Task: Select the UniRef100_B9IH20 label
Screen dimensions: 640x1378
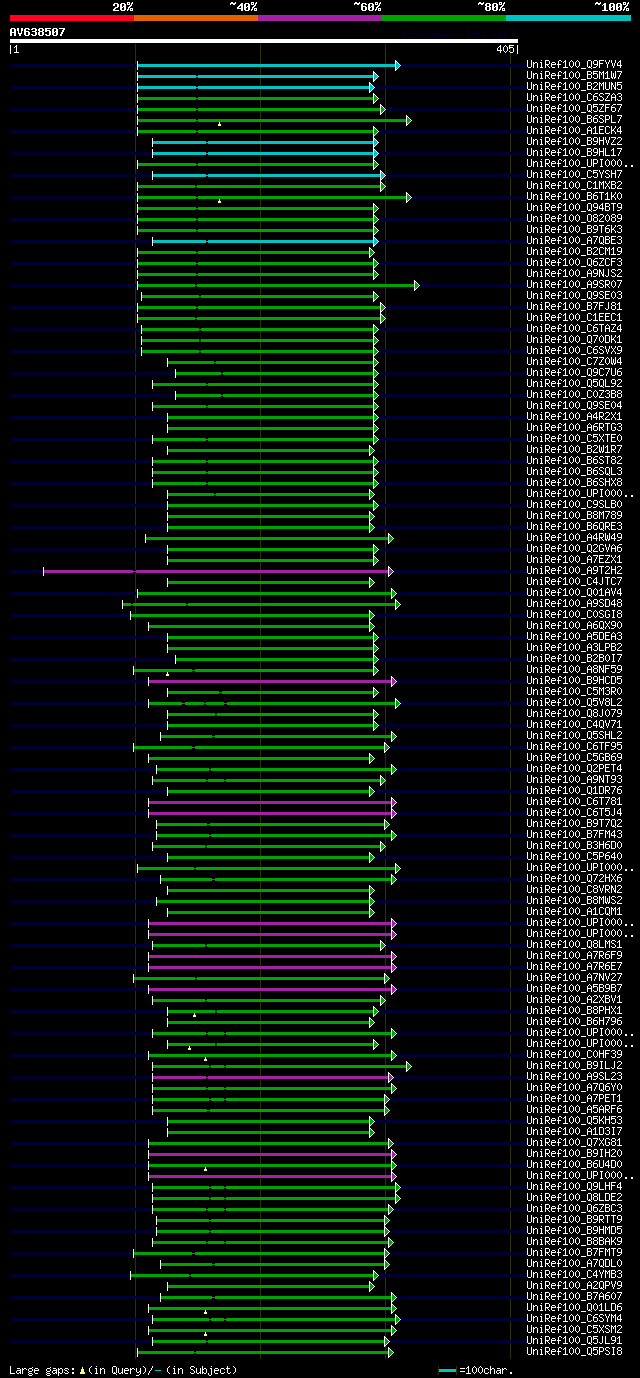Action: (574, 1154)
